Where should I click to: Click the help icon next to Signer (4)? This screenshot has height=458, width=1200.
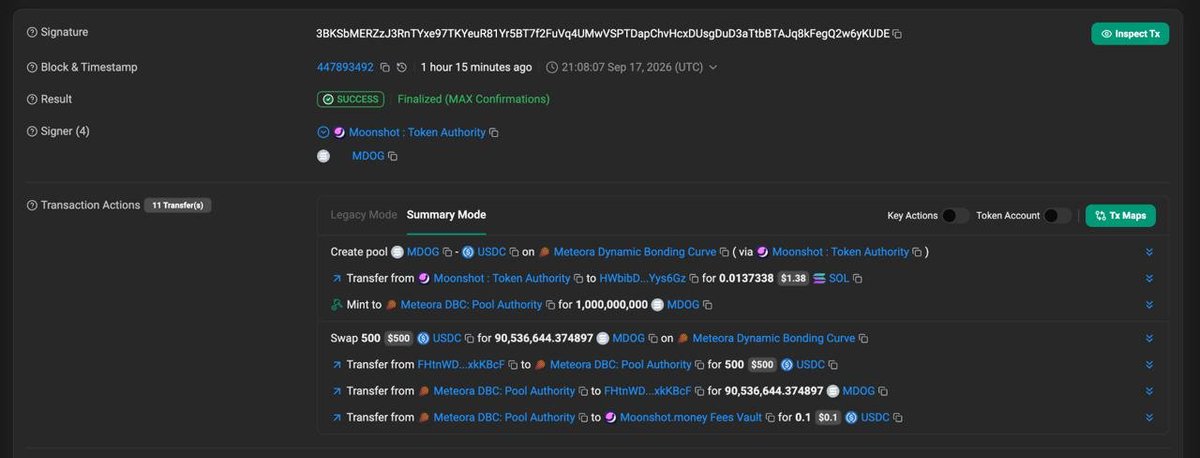pyautogui.click(x=31, y=131)
